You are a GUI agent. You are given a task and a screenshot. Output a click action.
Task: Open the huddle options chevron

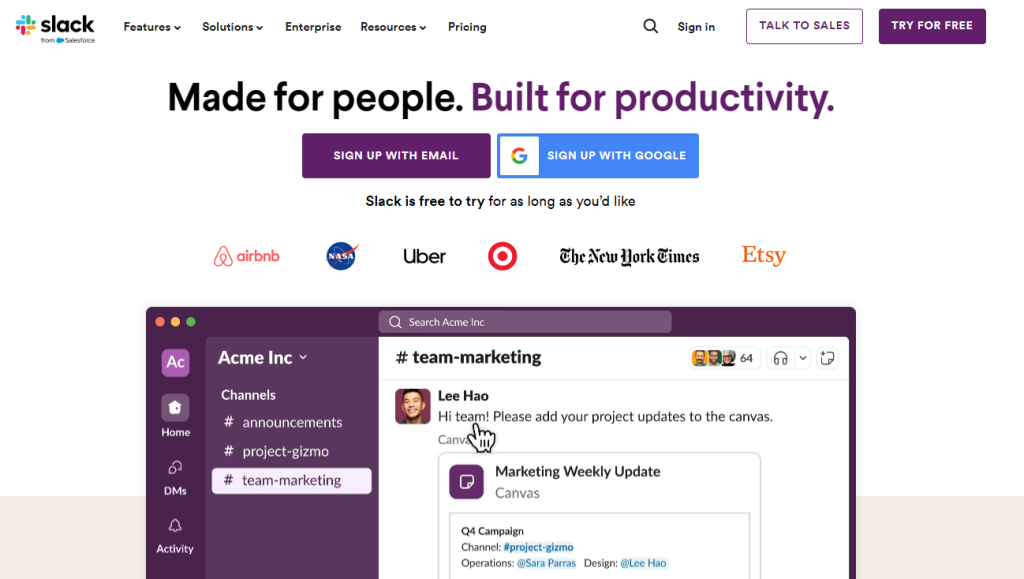(x=803, y=357)
